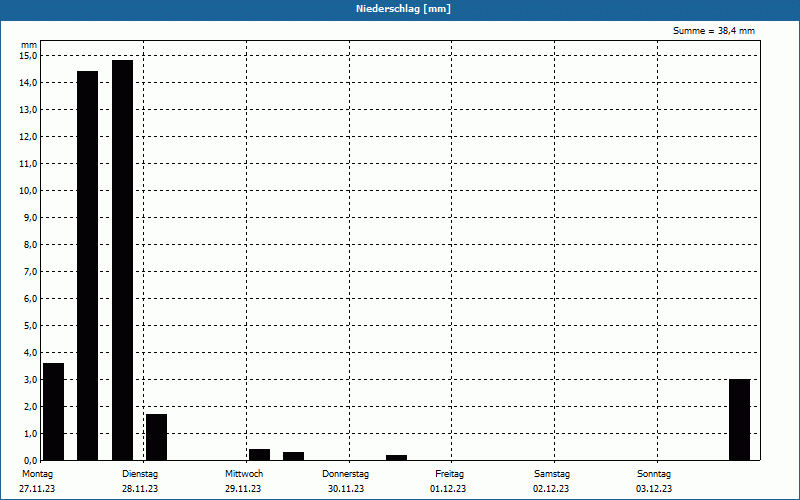800x500 pixels.
Task: Click date label 02.12.23
Action: pos(551,489)
